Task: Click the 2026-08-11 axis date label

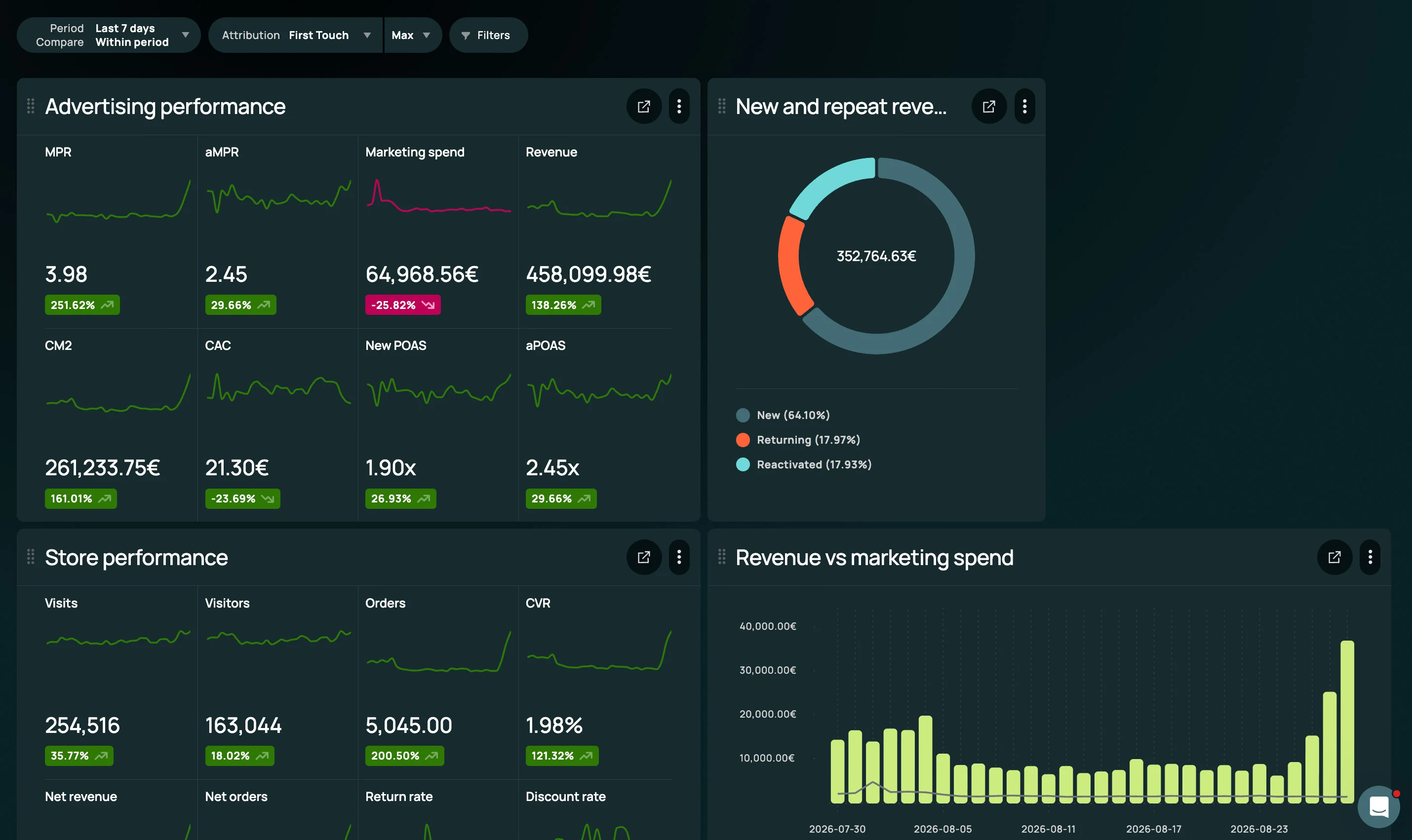Action: 1048,829
